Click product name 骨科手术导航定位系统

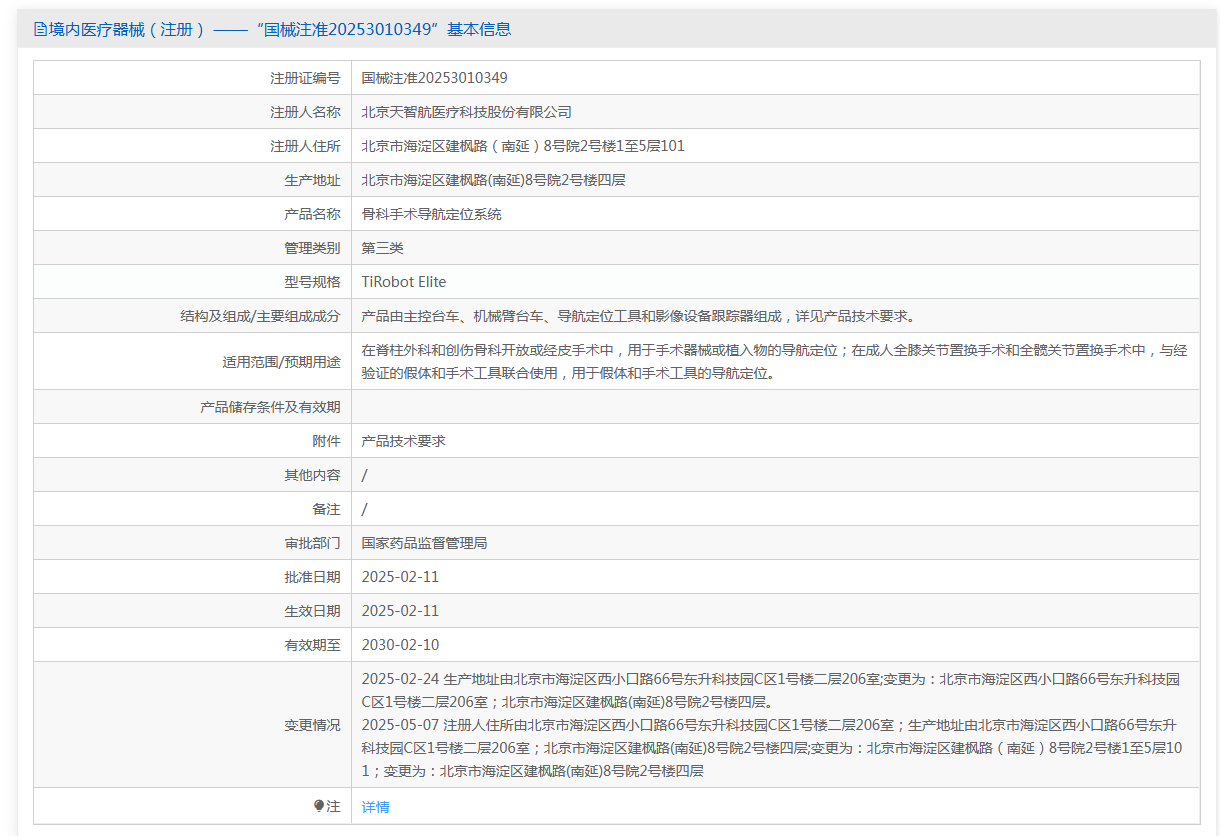[x=431, y=214]
